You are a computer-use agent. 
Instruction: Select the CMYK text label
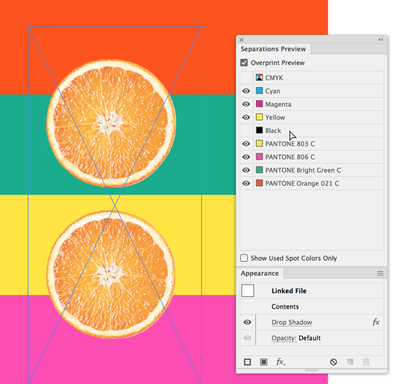point(274,78)
